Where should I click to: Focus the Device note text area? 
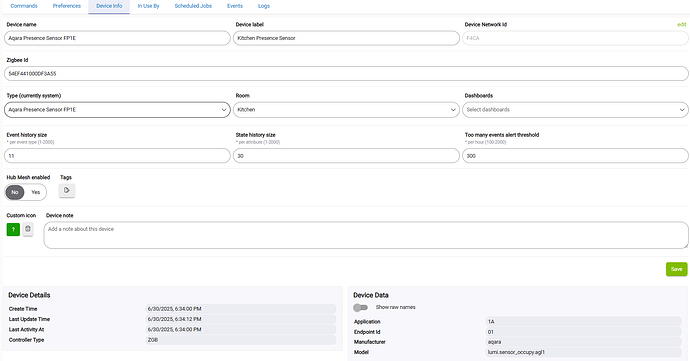[366, 235]
